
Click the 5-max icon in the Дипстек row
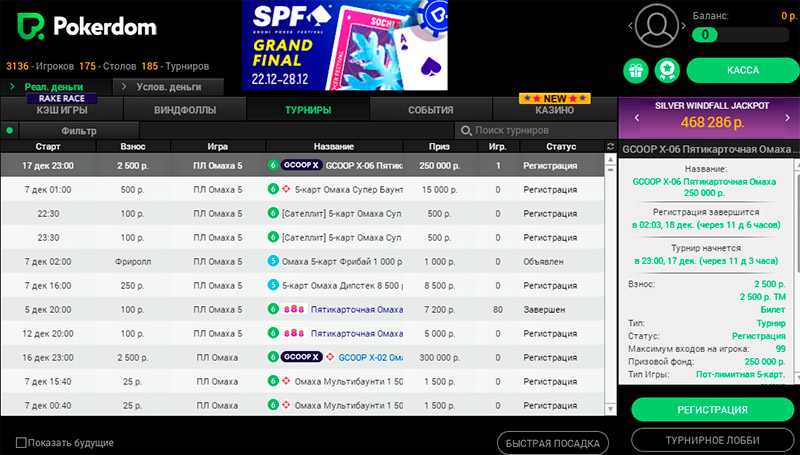pyautogui.click(x=273, y=285)
